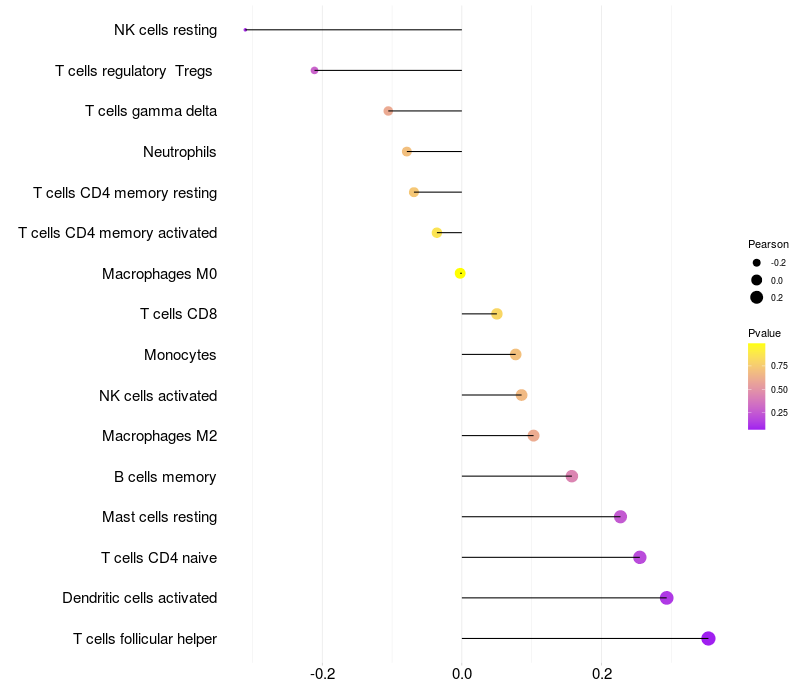Select the NK cells resting data point
The width and height of the screenshot is (800, 700).
pyautogui.click(x=245, y=30)
